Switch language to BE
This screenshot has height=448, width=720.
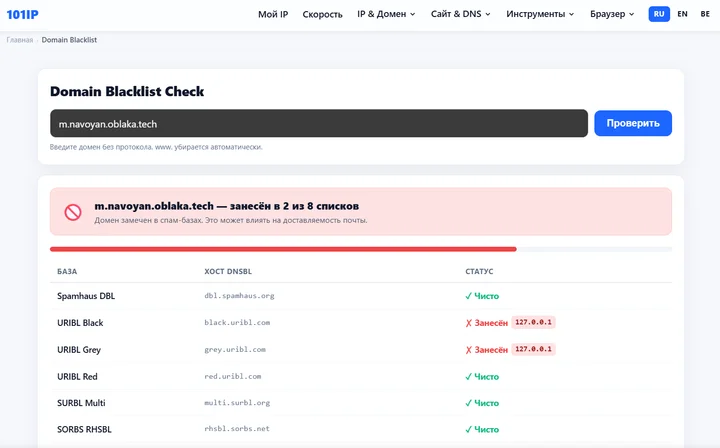(705, 14)
